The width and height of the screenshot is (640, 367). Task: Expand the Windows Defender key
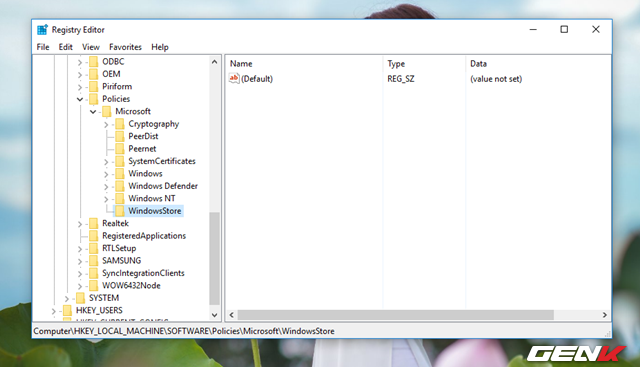click(106, 187)
